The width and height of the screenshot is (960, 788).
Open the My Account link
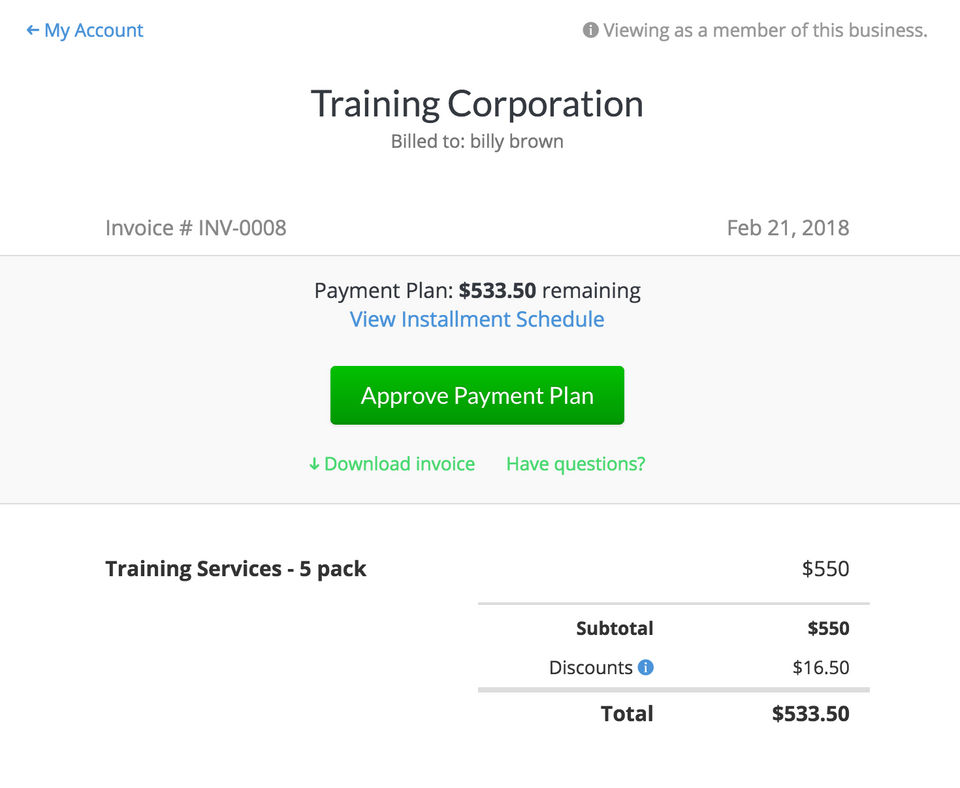94,31
